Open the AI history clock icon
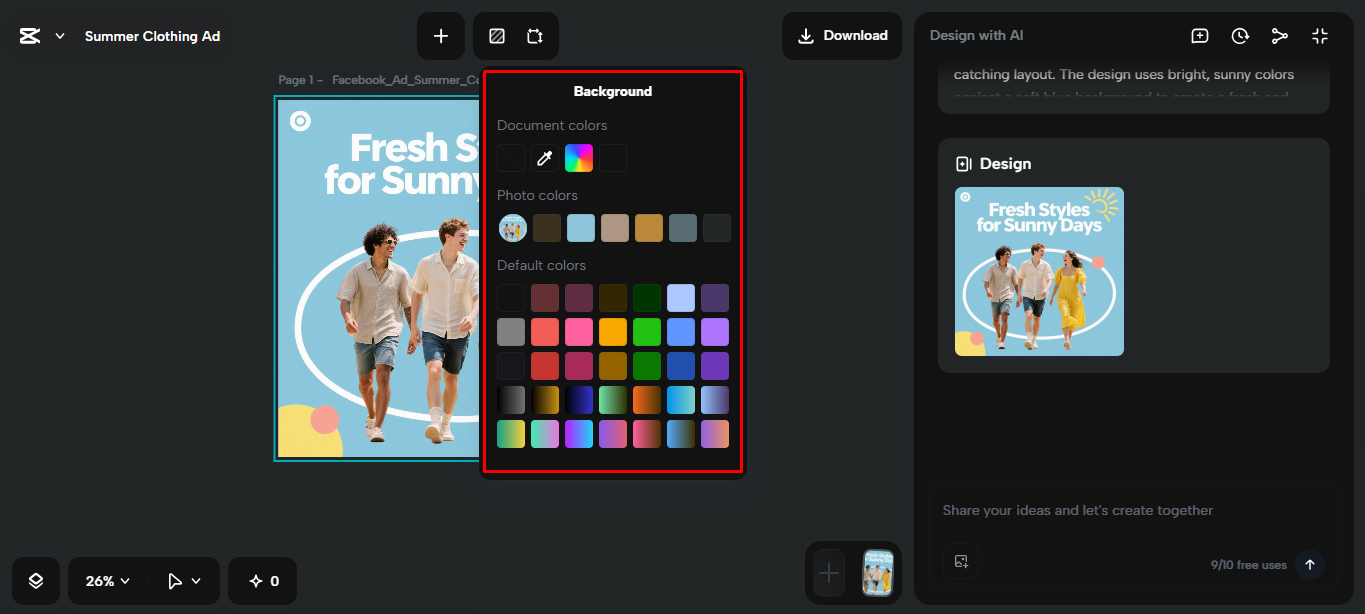 pos(1240,36)
